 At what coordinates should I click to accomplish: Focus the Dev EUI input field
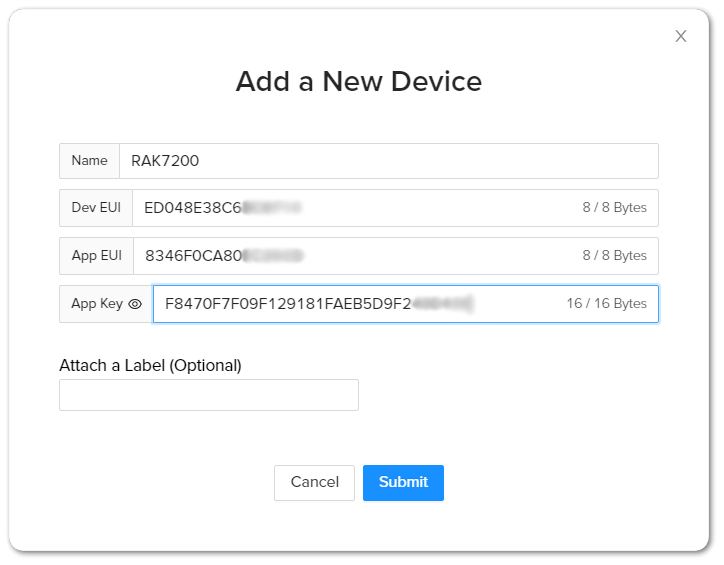click(x=350, y=208)
